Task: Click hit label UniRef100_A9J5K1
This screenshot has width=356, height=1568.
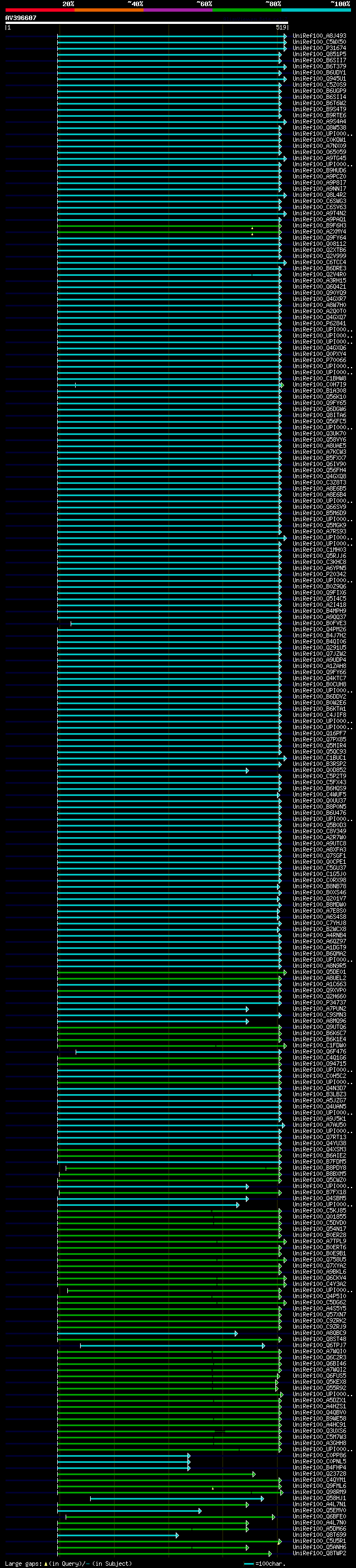Action: (319, 1119)
